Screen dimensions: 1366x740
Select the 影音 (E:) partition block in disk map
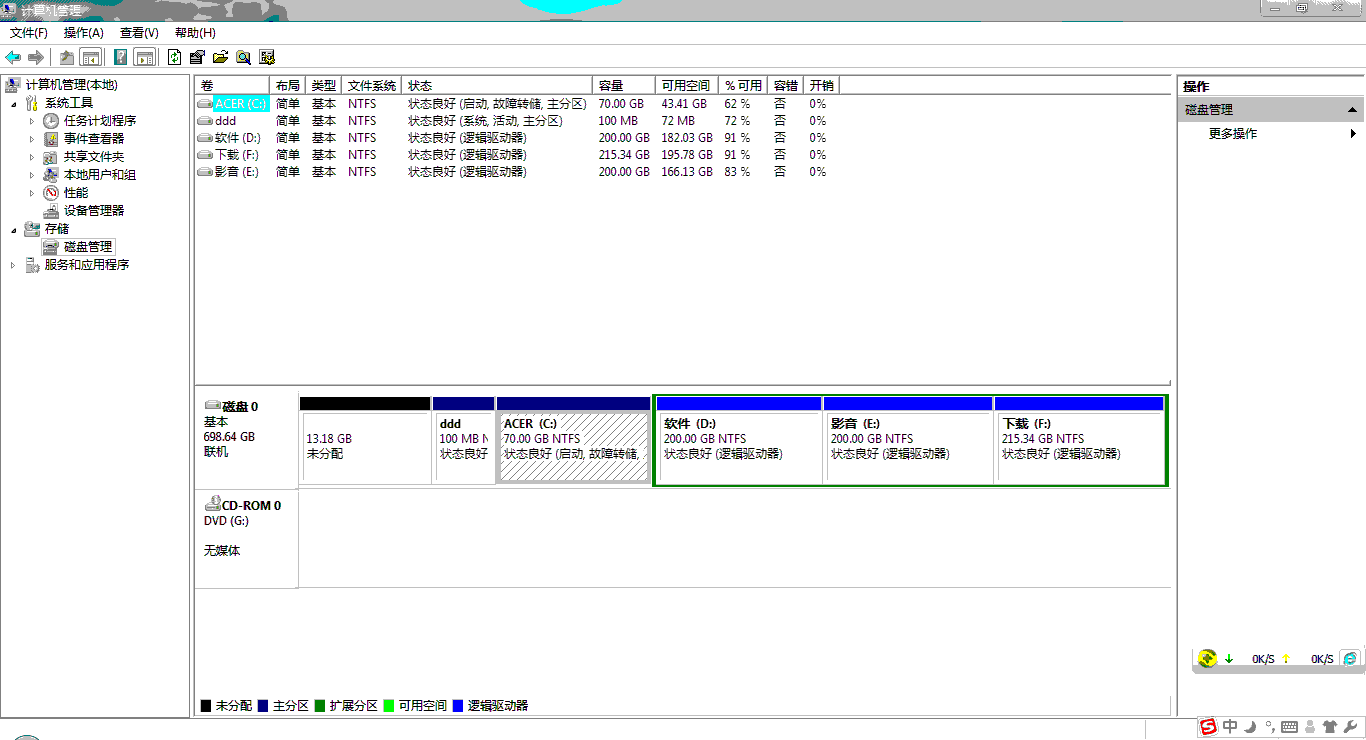point(908,440)
